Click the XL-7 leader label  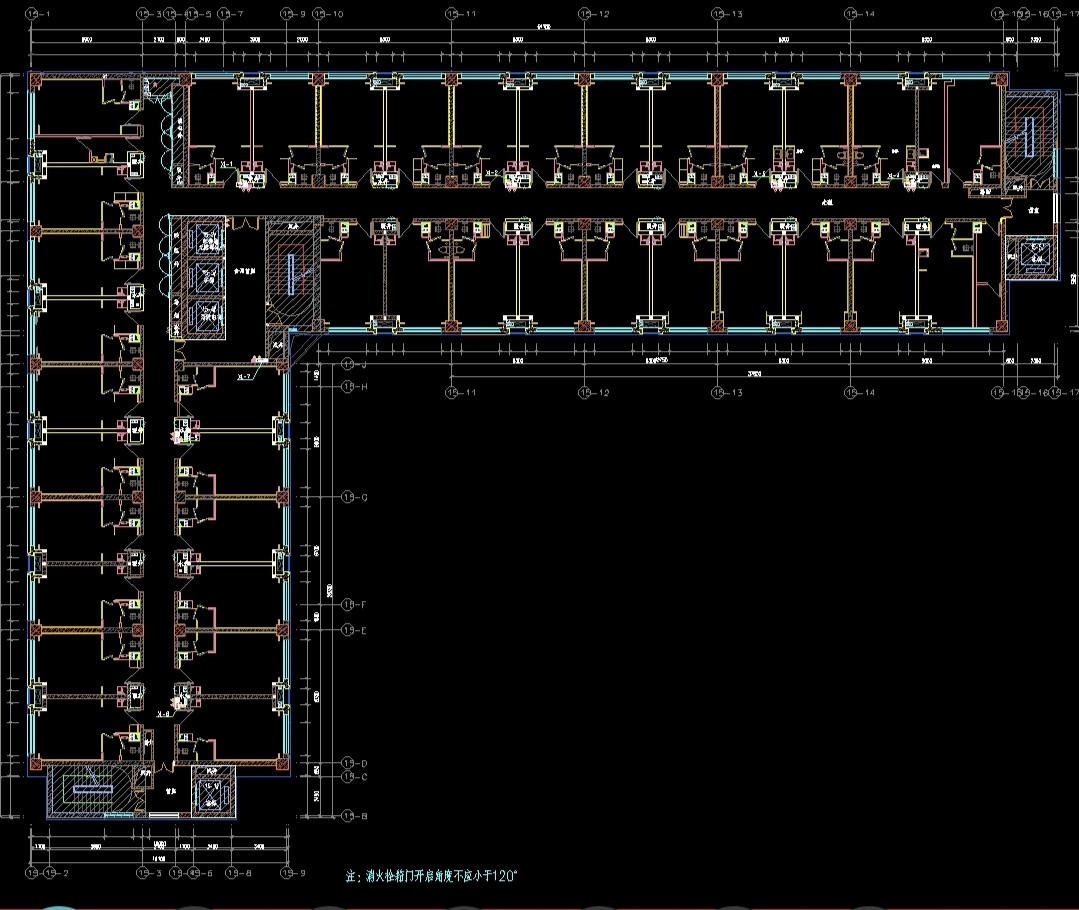(x=244, y=378)
